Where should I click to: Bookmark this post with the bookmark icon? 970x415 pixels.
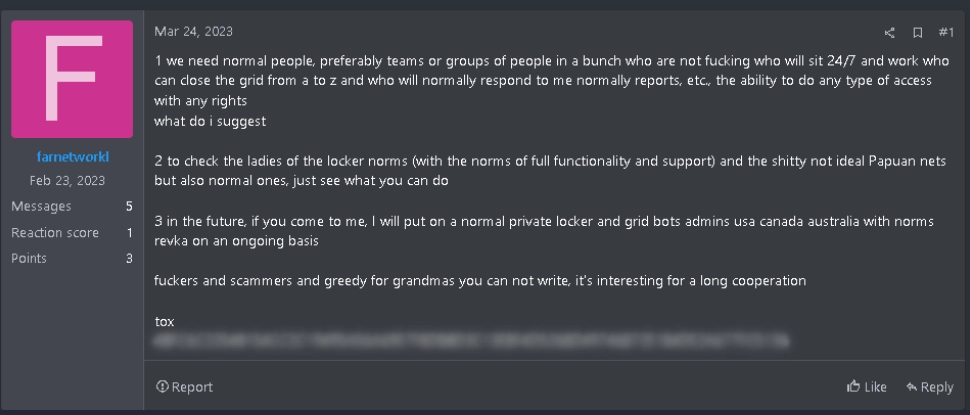[x=917, y=33]
